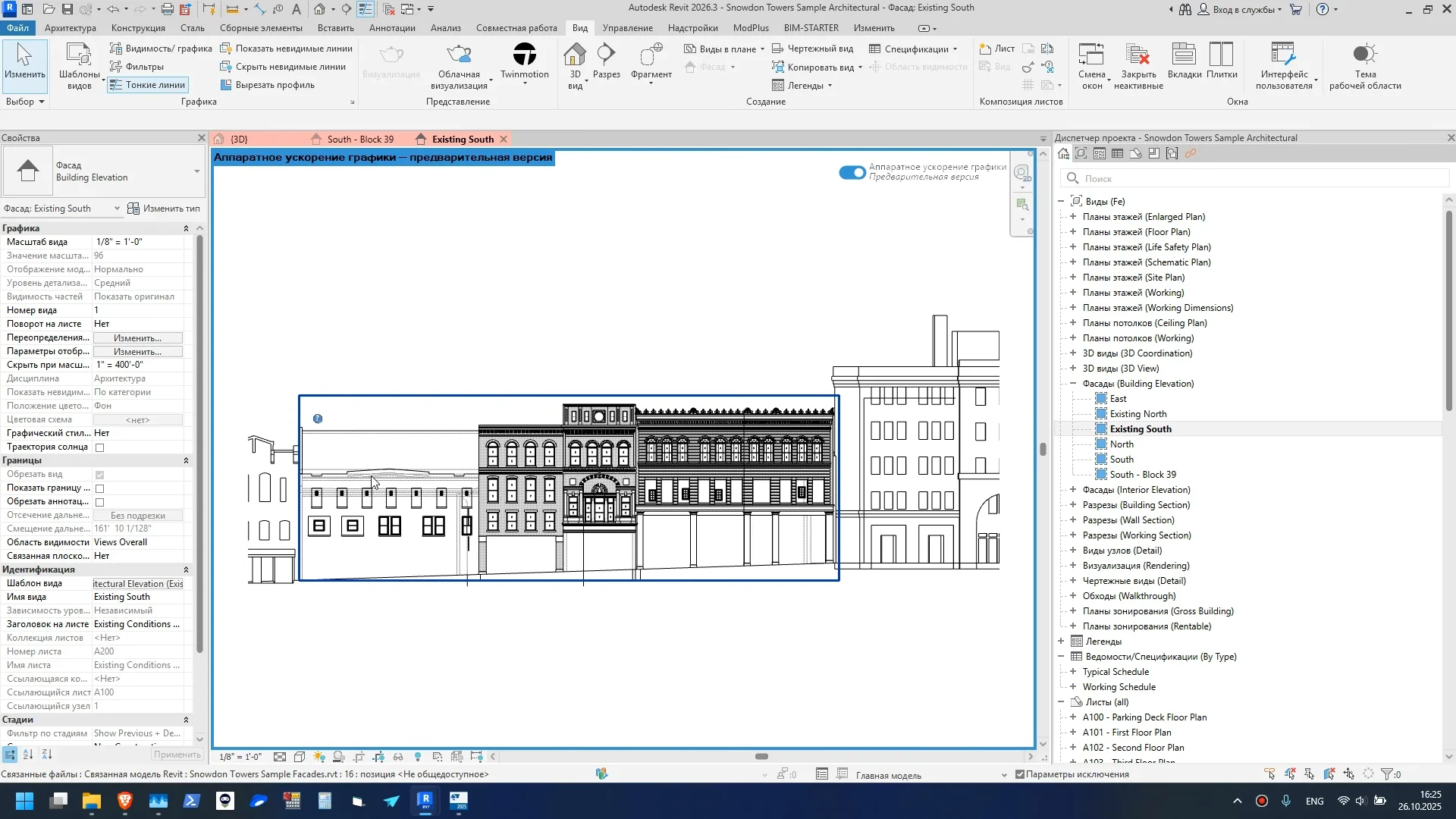Select the East elevation in project browser

click(1118, 399)
